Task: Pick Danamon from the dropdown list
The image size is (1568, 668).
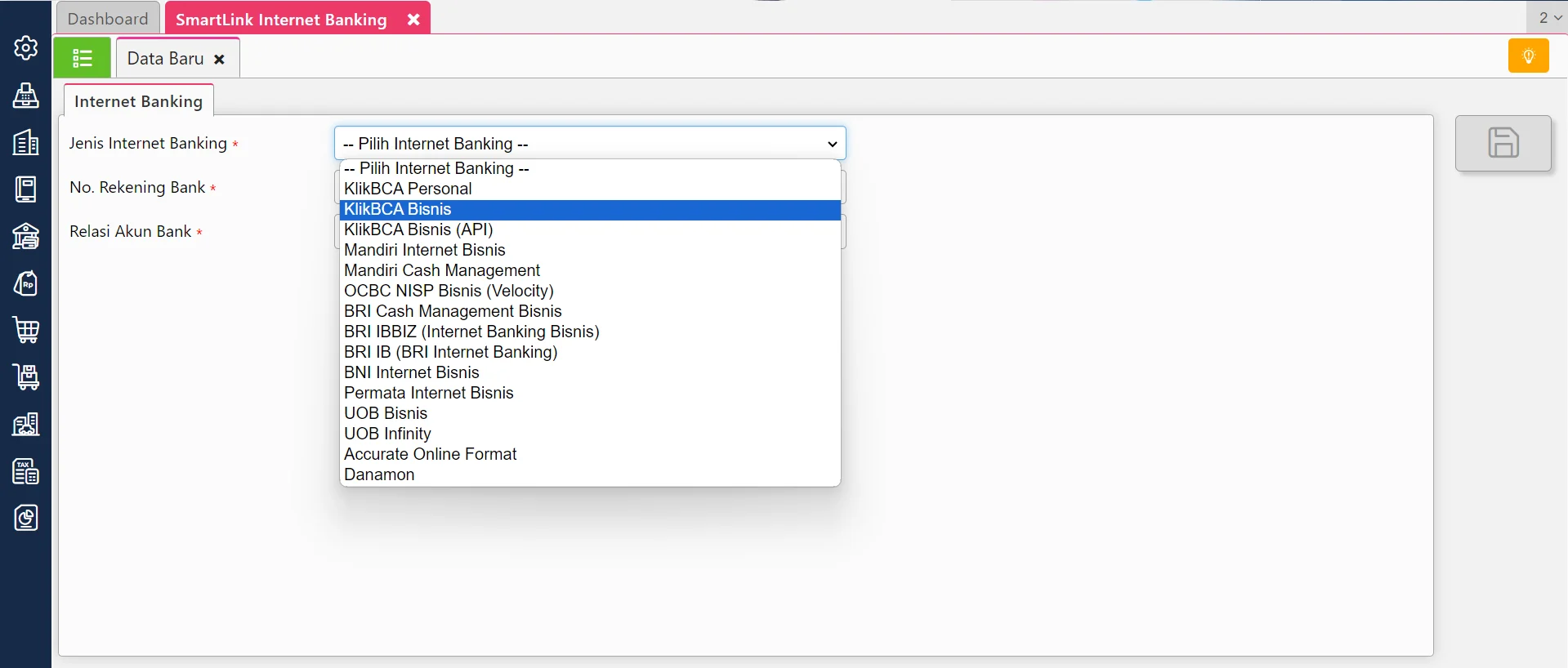Action: [379, 474]
